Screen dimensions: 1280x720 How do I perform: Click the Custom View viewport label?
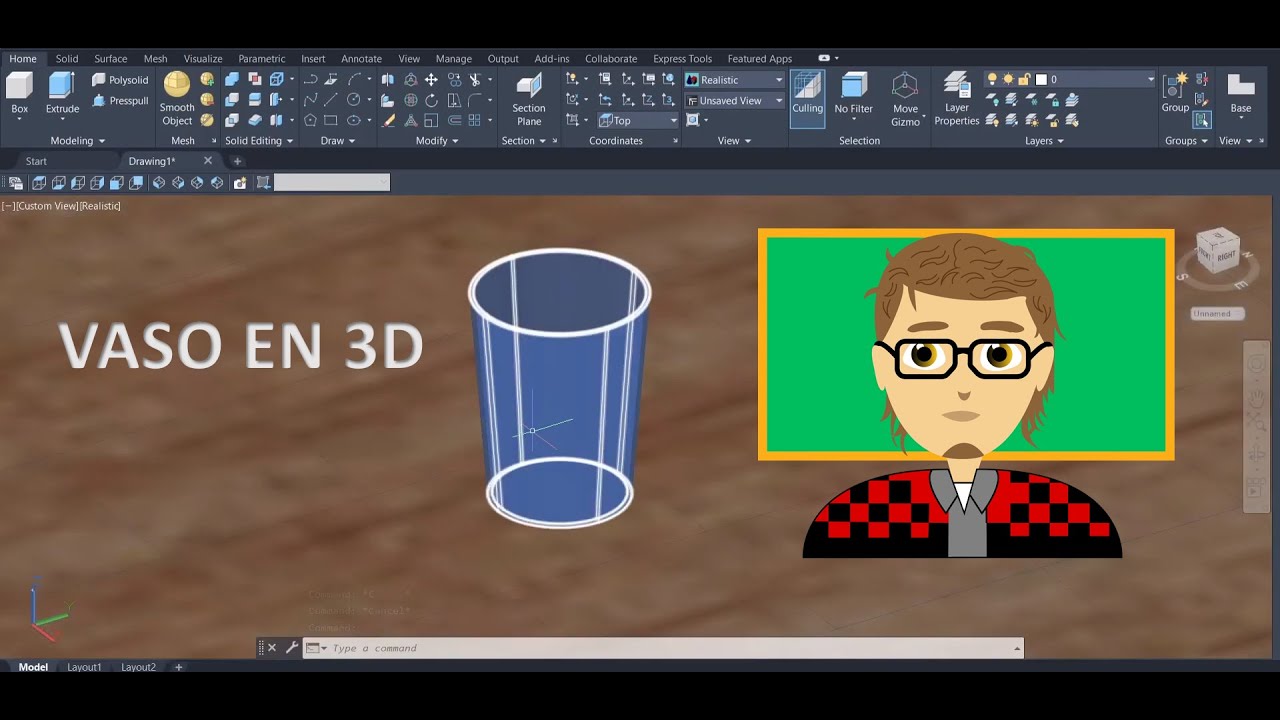pyautogui.click(x=46, y=206)
